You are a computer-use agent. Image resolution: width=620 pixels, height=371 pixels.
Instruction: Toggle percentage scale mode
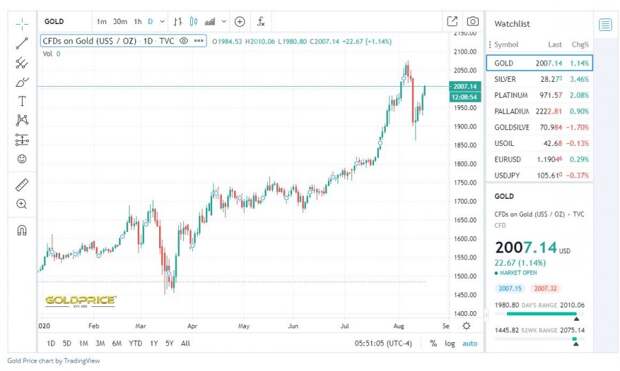click(x=433, y=343)
